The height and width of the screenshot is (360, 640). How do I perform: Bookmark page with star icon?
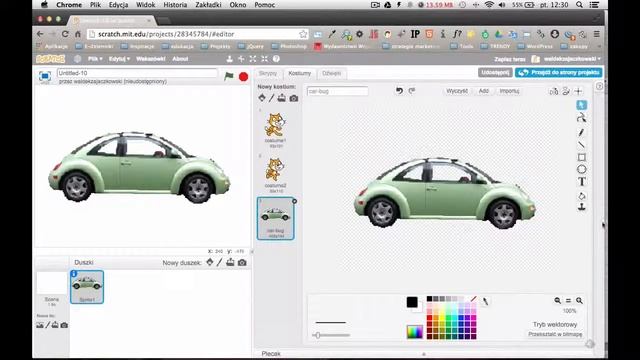pos(302,34)
